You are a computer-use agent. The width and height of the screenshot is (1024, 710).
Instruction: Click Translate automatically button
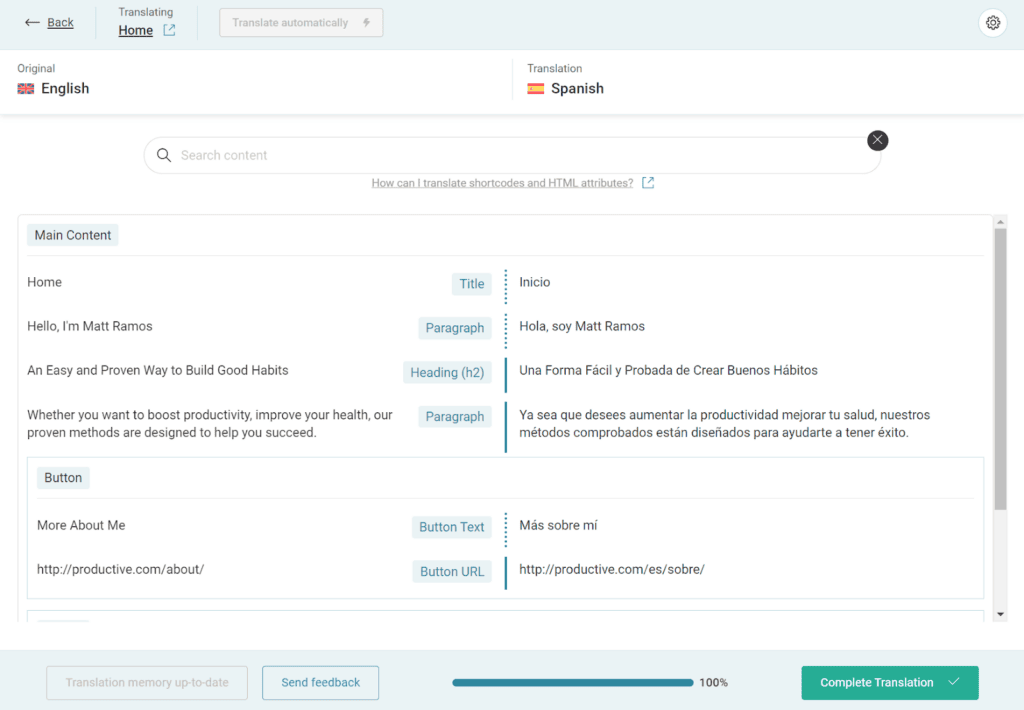301,23
